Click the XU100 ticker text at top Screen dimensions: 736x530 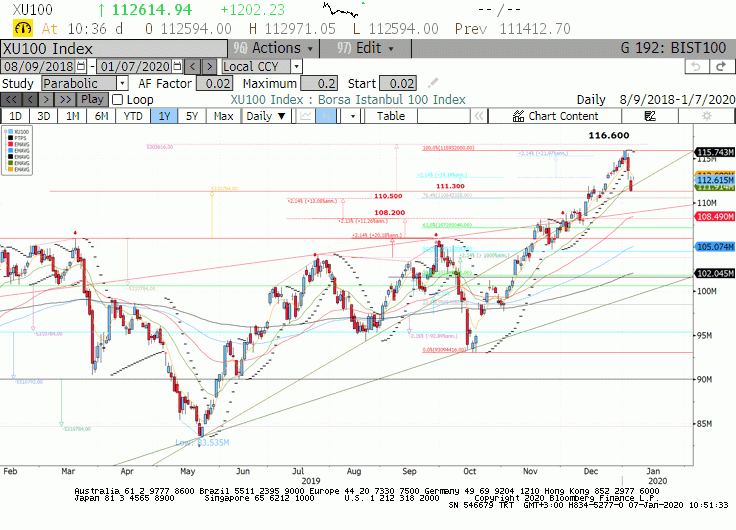coord(32,10)
